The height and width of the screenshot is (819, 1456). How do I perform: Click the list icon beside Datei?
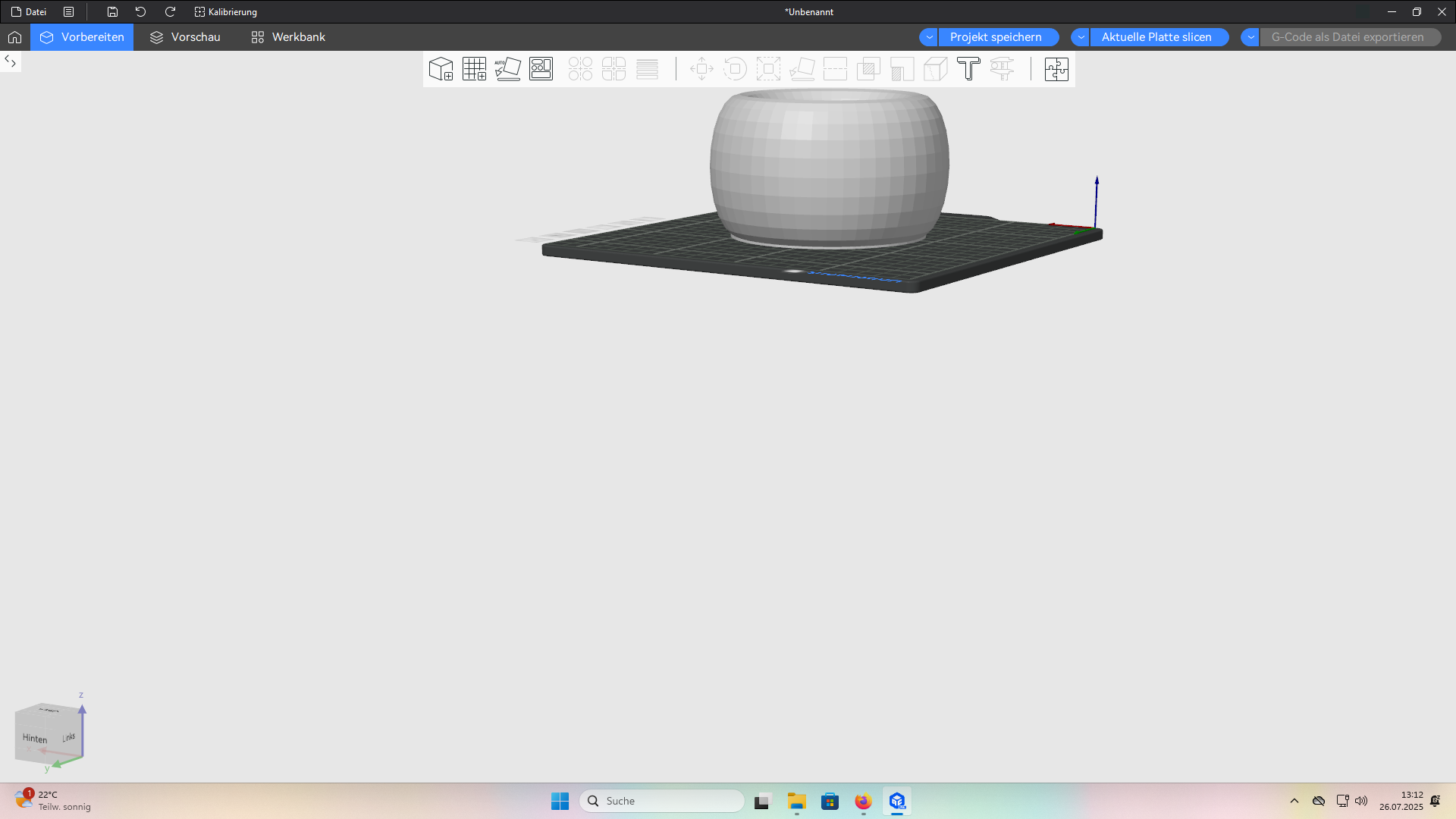pyautogui.click(x=68, y=12)
